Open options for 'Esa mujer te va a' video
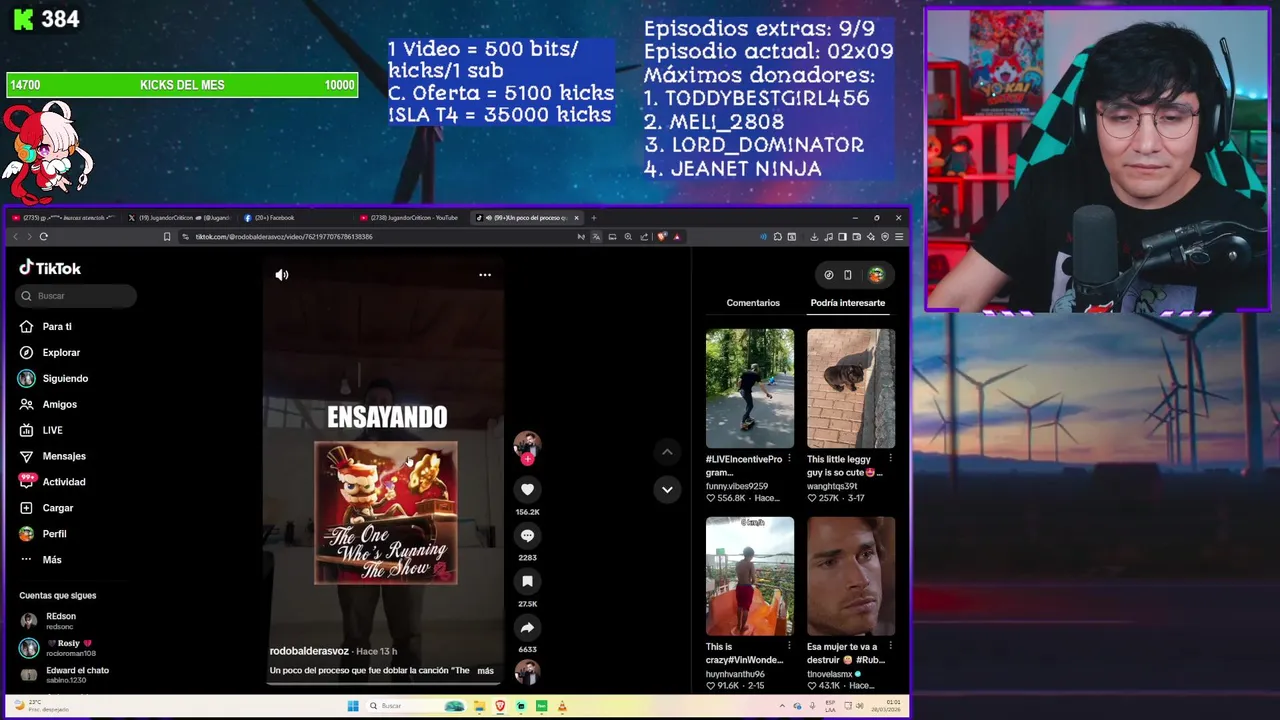 coord(890,647)
